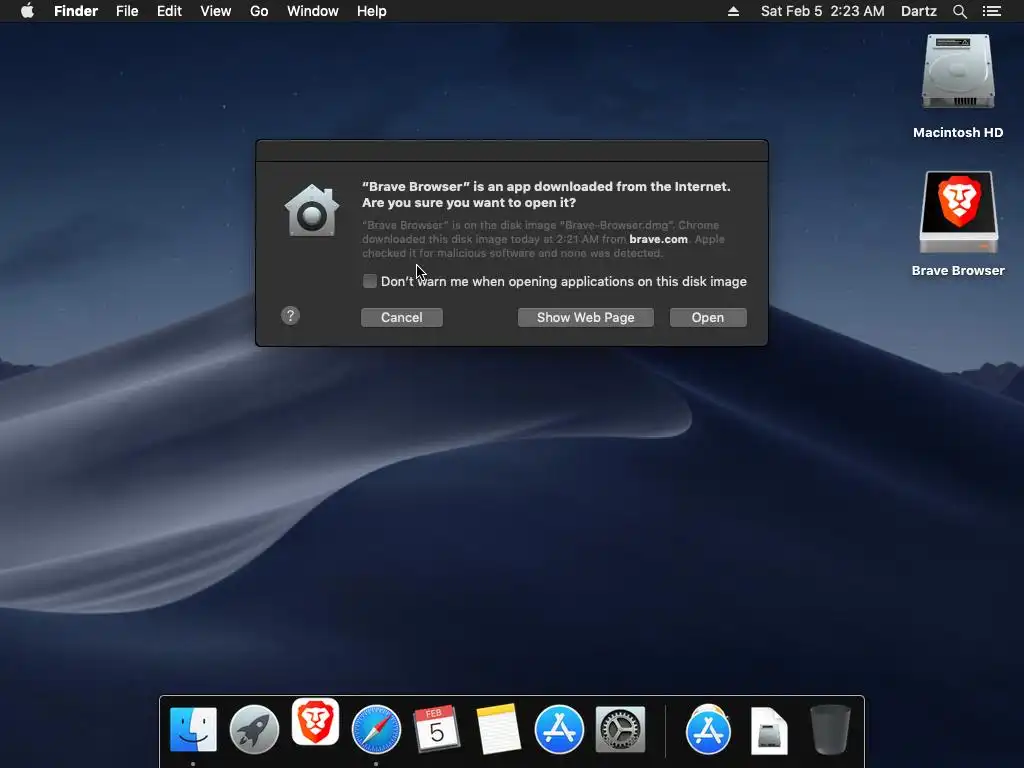Open the Trash in Dock
The image size is (1024, 768).
point(830,729)
